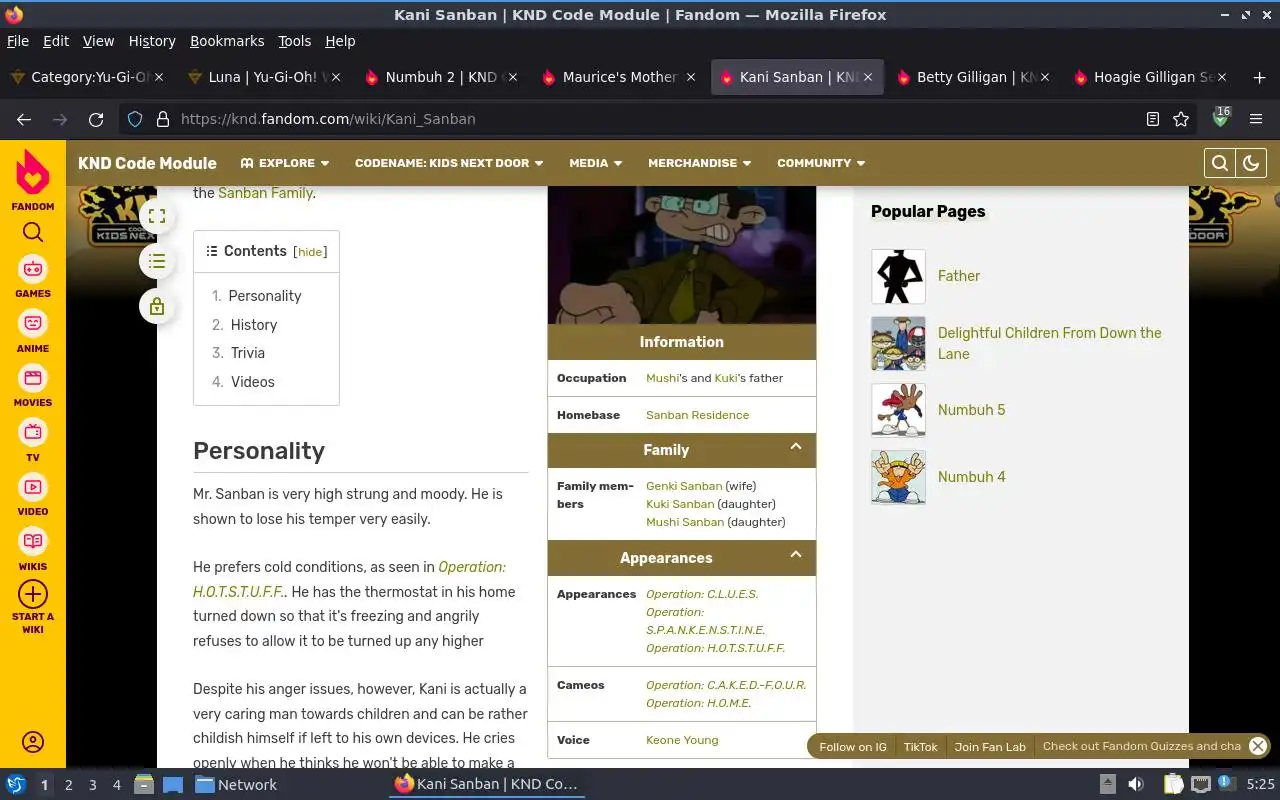The image size is (1280, 800).
Task: Collapse the Family section in infobox
Action: tap(796, 447)
